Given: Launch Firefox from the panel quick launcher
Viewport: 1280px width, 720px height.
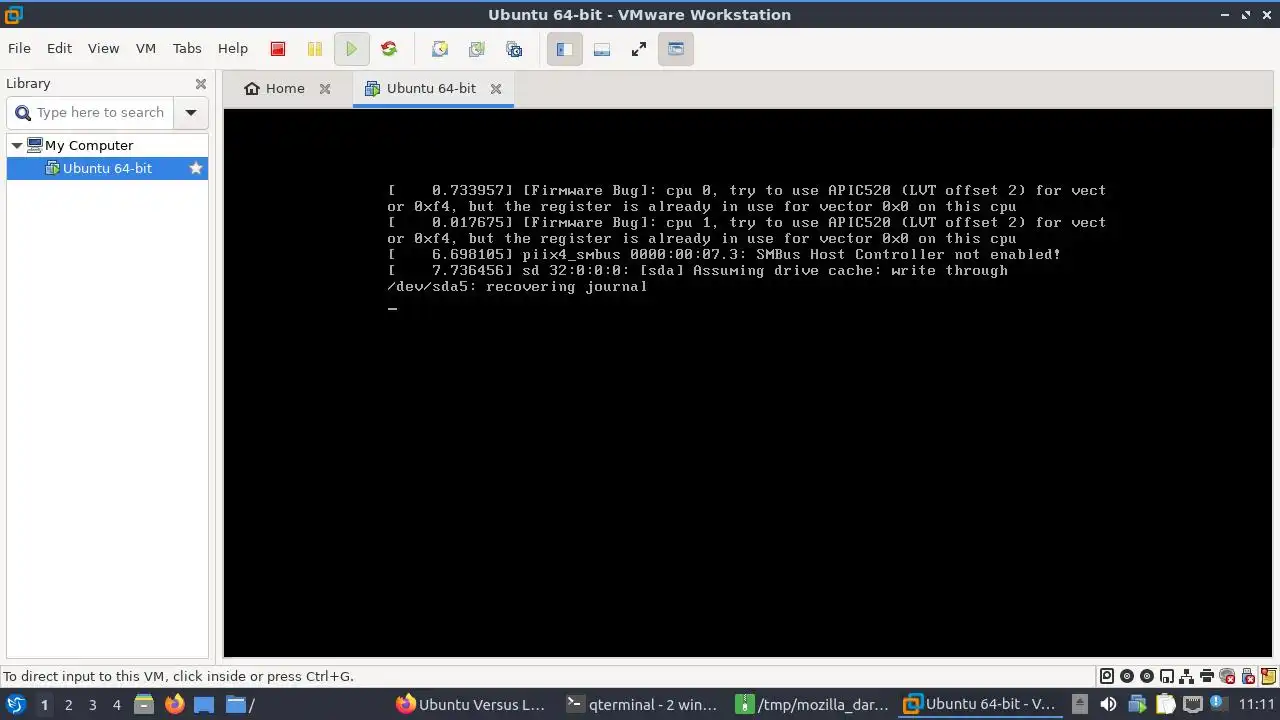Looking at the screenshot, I should pos(174,704).
